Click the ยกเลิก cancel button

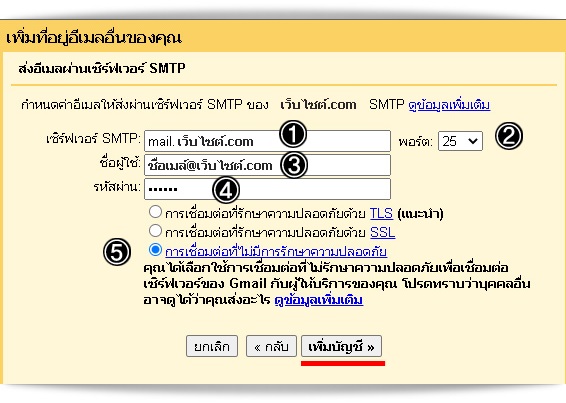(x=212, y=346)
